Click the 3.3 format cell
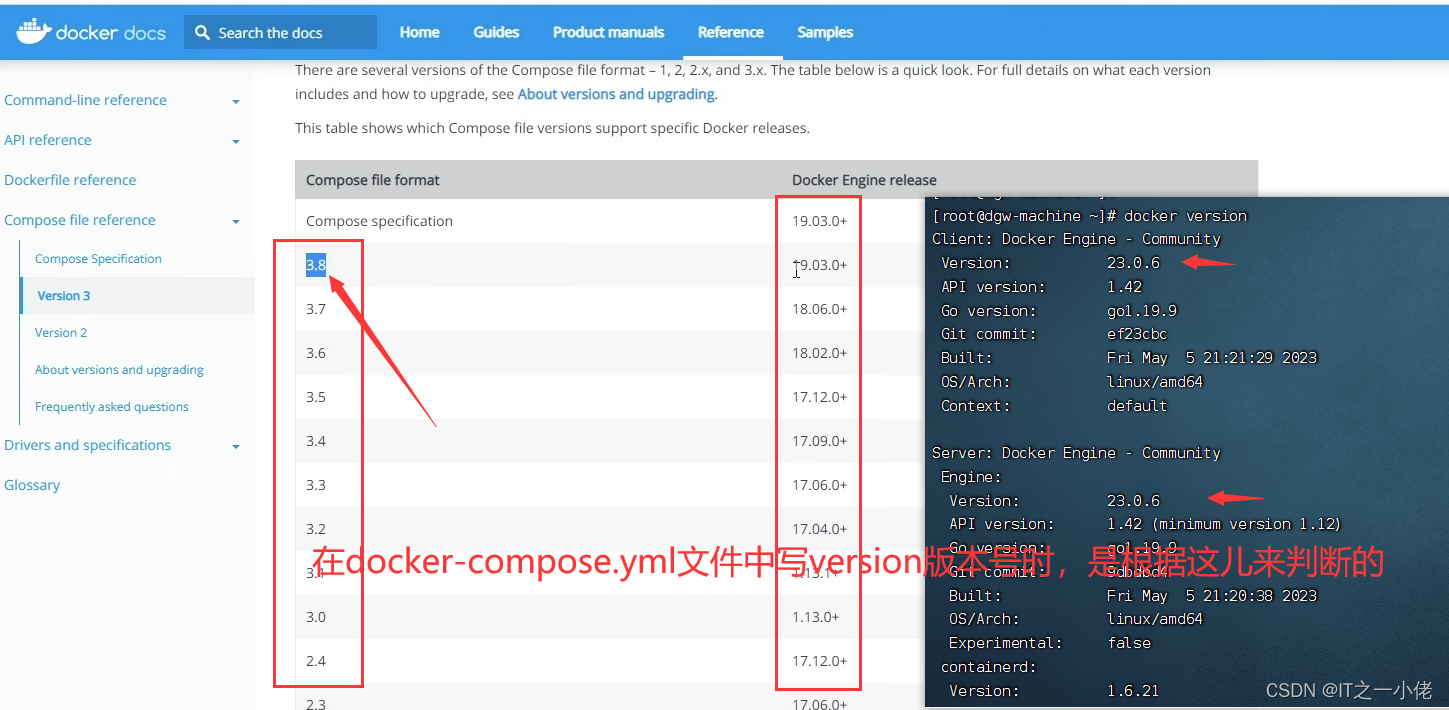Screen dimensions: 1449x710 316,485
